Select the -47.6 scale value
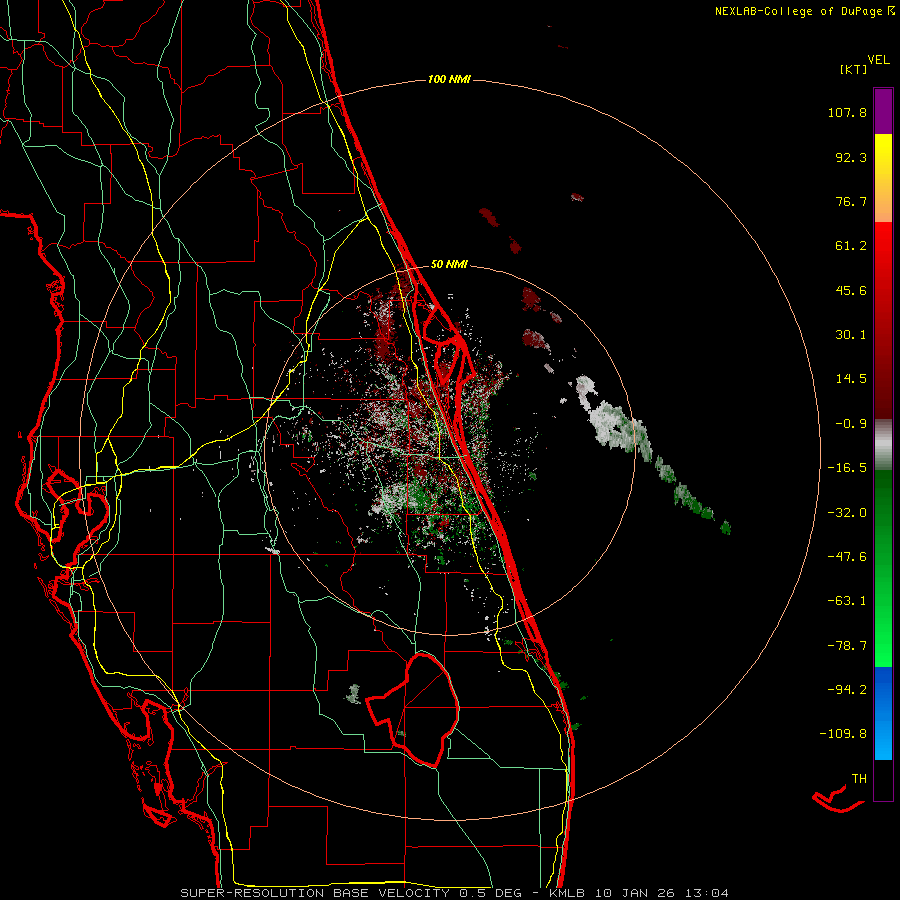Image resolution: width=900 pixels, height=900 pixels. pyautogui.click(x=847, y=557)
